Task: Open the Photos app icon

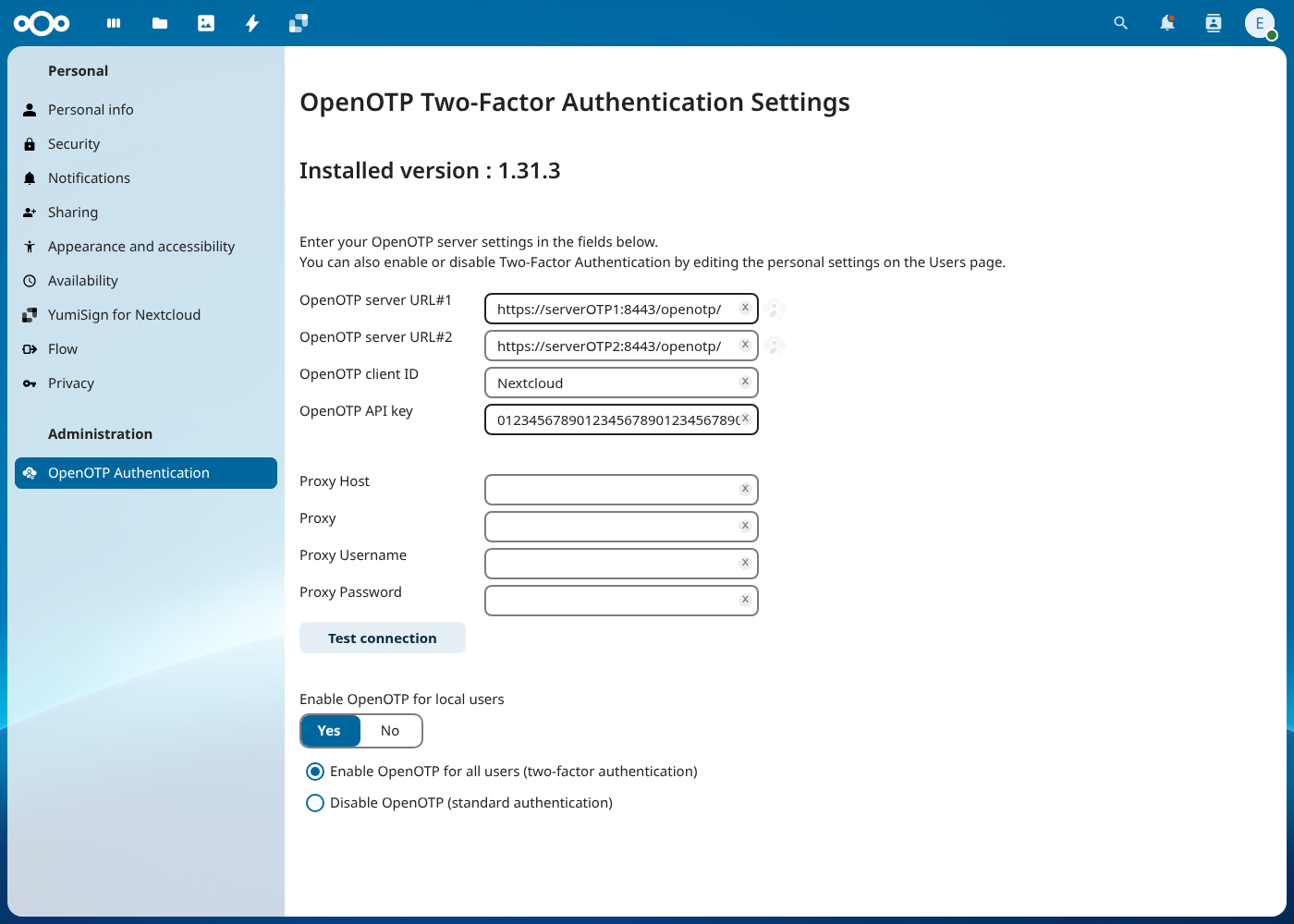Action: click(x=206, y=23)
